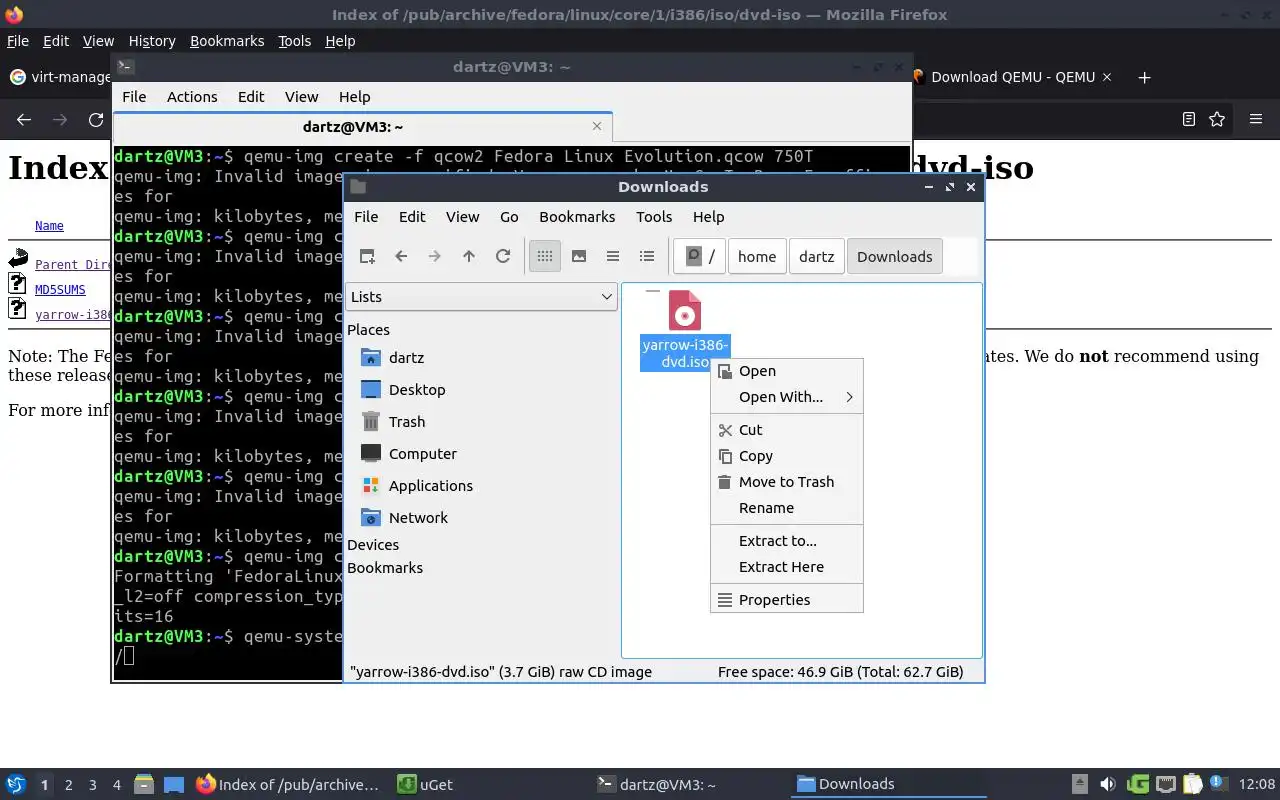
Task: Open Firefox hamburger menu
Action: [x=1256, y=119]
